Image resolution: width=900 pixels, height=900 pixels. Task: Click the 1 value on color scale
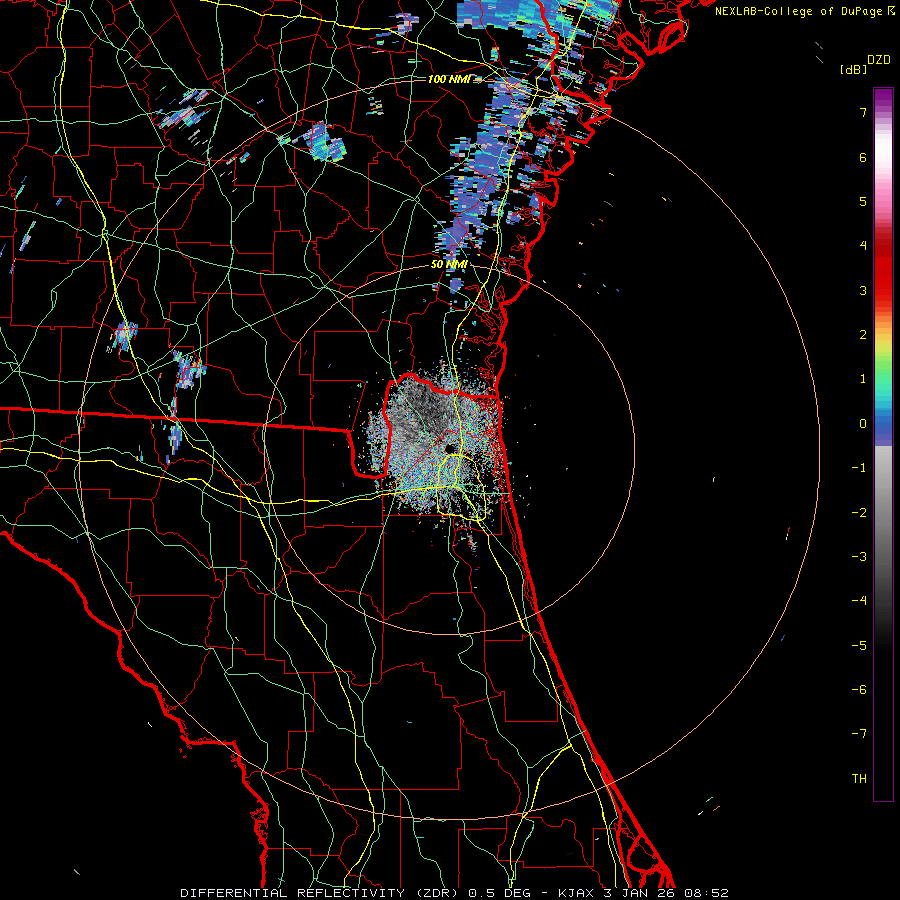coord(863,379)
